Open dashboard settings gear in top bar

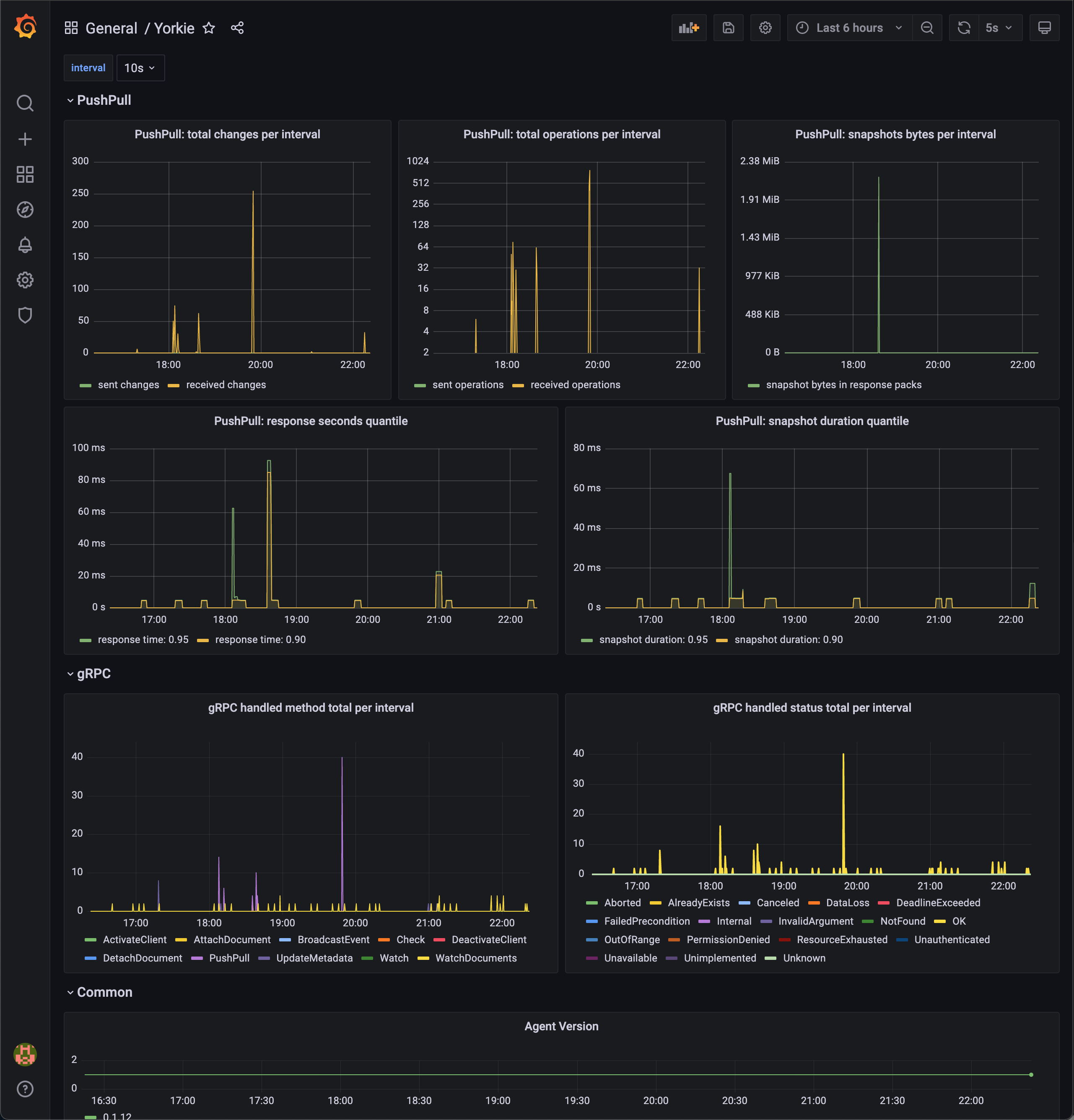tap(765, 28)
